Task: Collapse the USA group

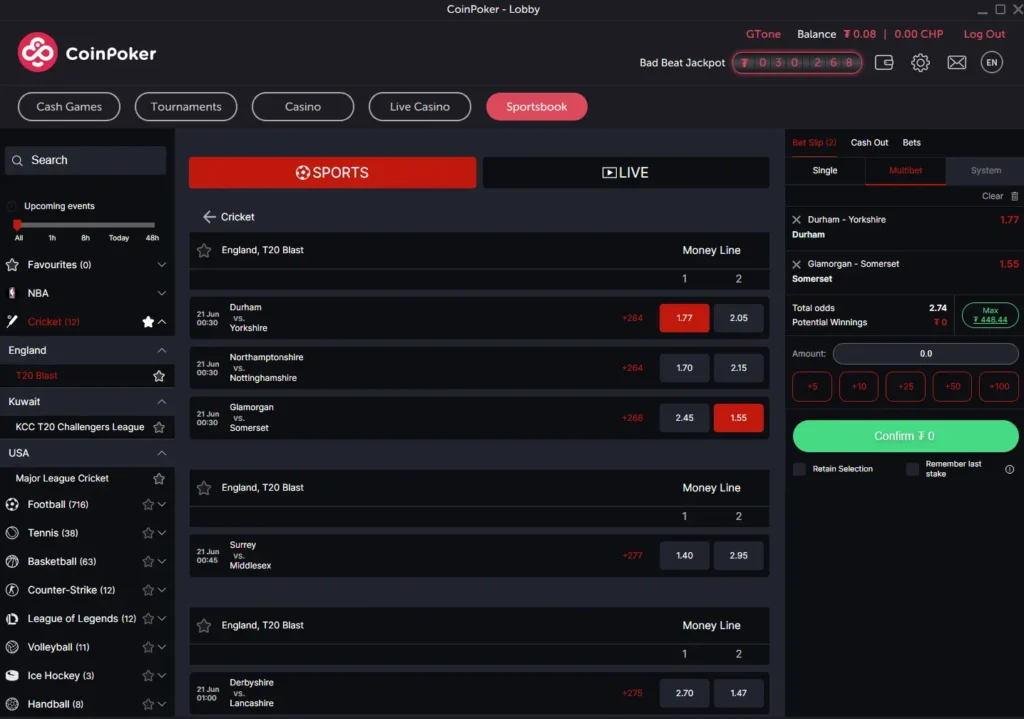Action: 161,453
